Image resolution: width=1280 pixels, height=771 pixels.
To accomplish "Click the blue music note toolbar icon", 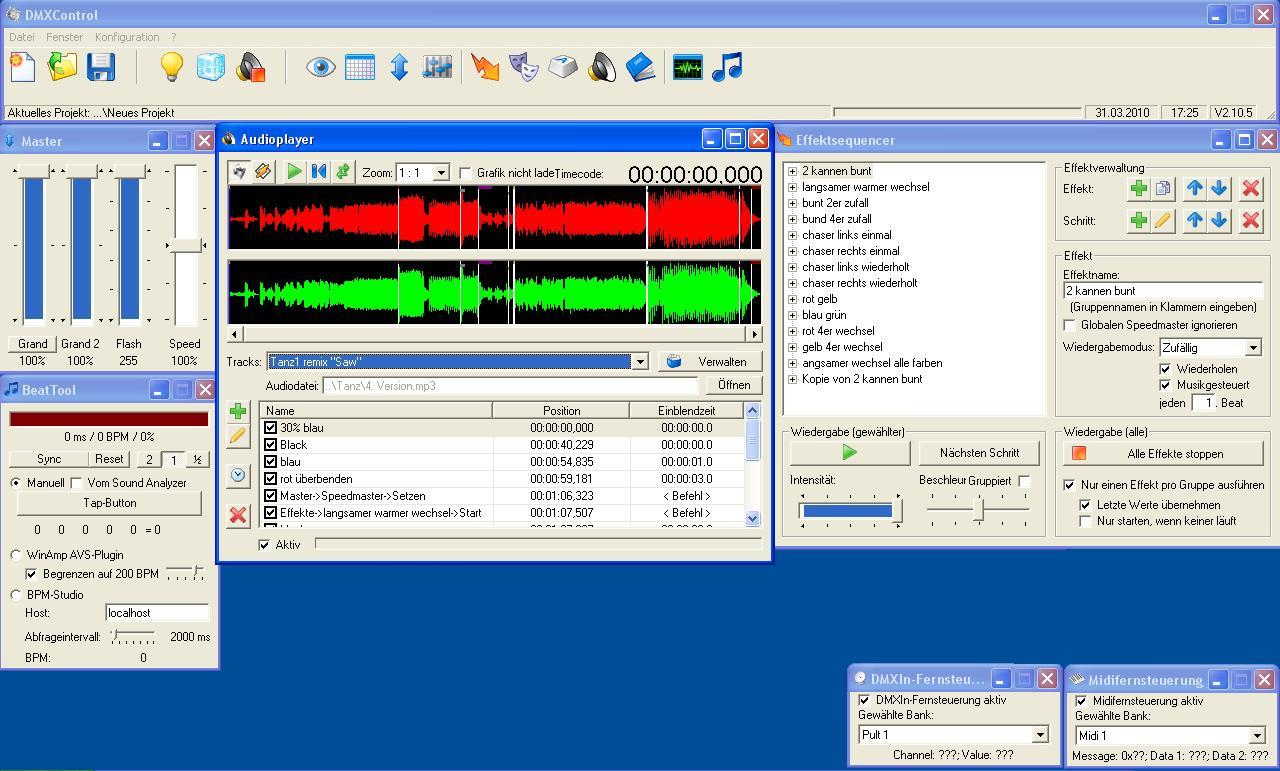I will click(727, 67).
